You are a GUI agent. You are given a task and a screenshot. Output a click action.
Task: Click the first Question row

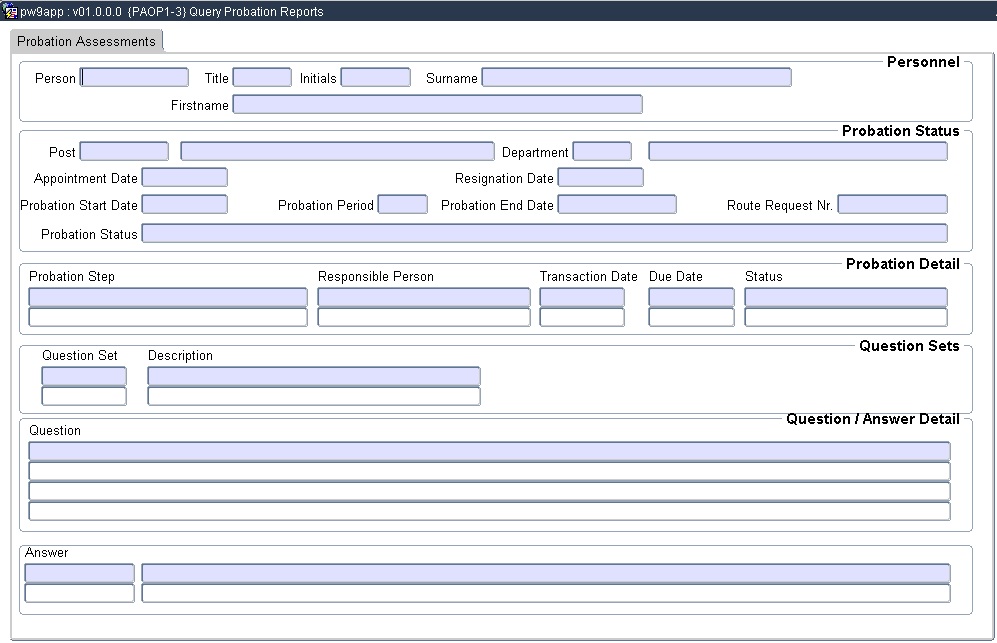pyautogui.click(x=489, y=452)
